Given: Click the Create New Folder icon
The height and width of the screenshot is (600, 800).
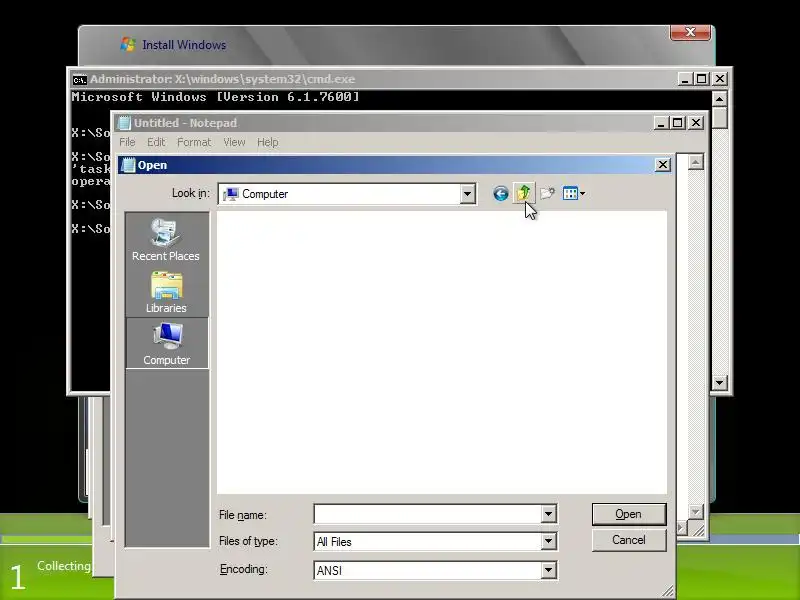Looking at the screenshot, I should [547, 193].
